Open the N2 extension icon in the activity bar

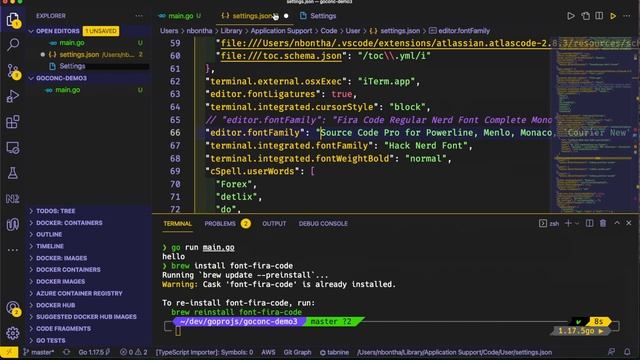(x=13, y=199)
